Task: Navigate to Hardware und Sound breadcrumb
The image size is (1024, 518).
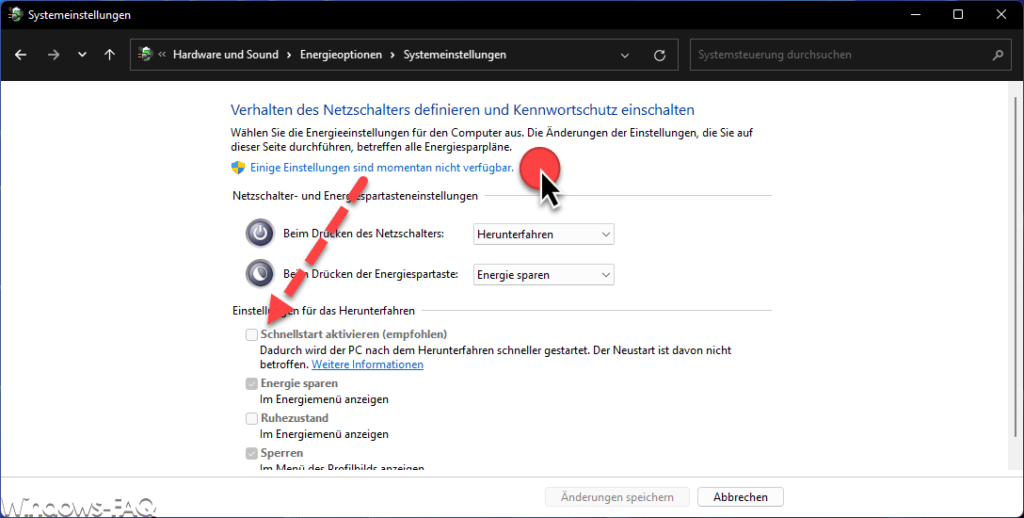Action: 225,55
